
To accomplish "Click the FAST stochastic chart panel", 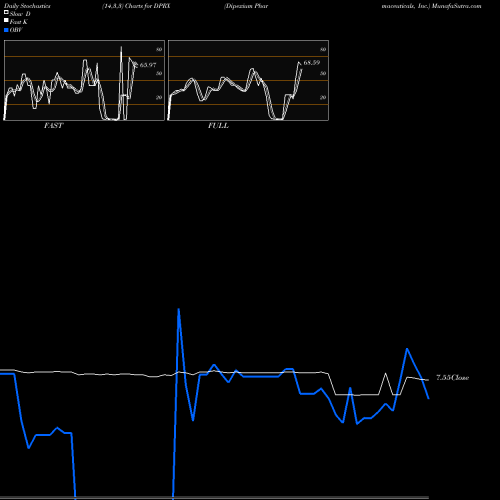I will click(84, 80).
